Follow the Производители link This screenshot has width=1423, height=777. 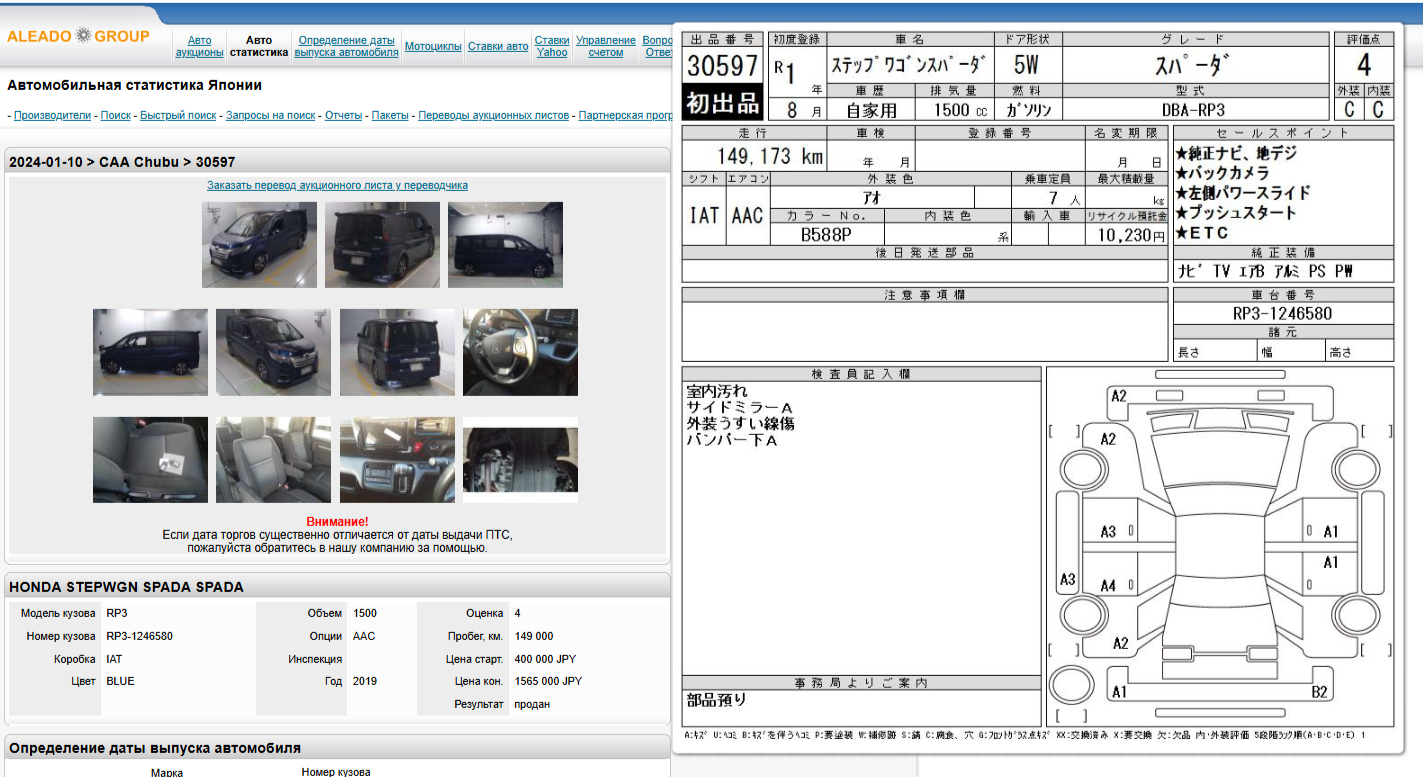coord(52,115)
